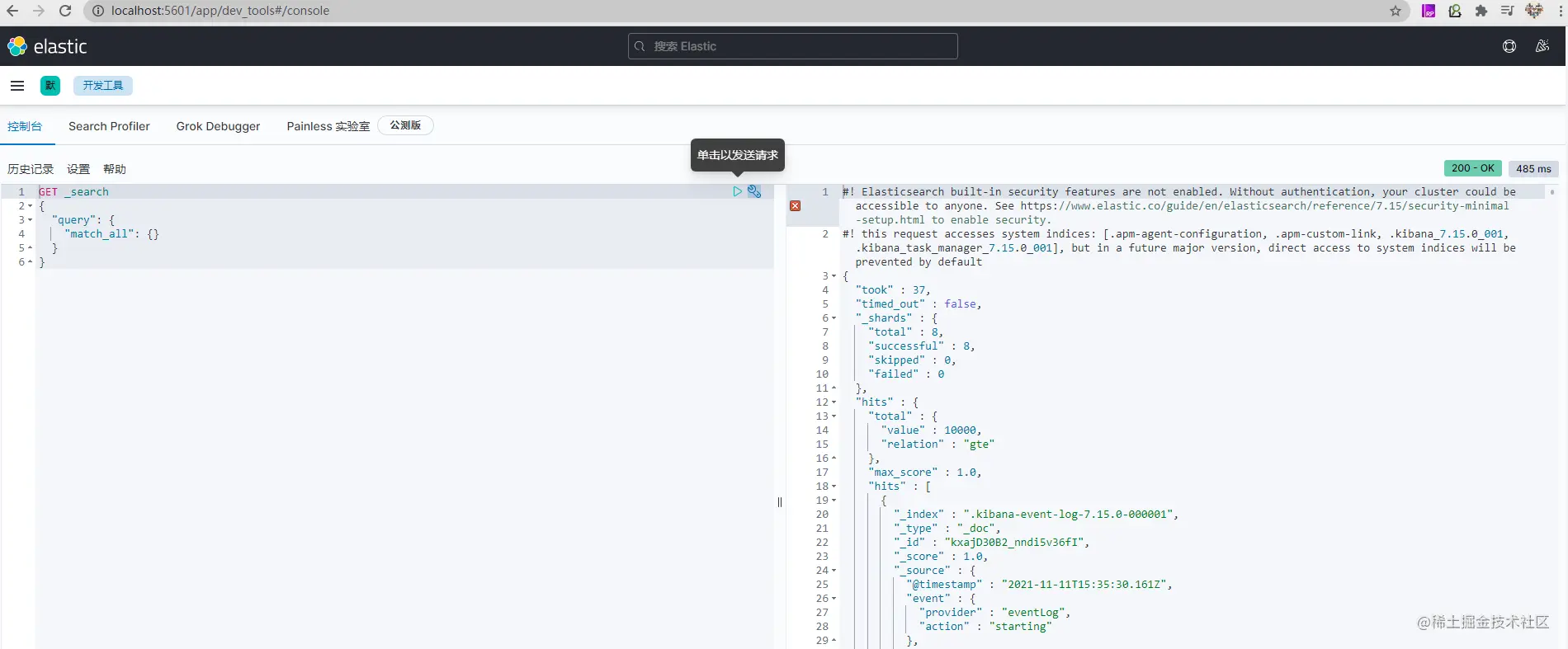
Task: Open 设置 settings
Action: click(78, 169)
